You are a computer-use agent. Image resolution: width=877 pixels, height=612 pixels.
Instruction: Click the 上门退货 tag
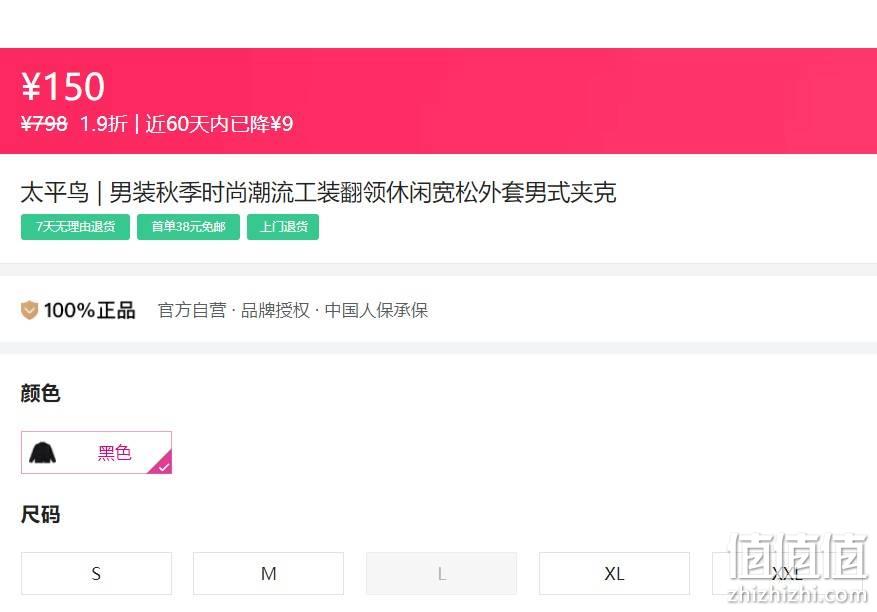point(283,227)
